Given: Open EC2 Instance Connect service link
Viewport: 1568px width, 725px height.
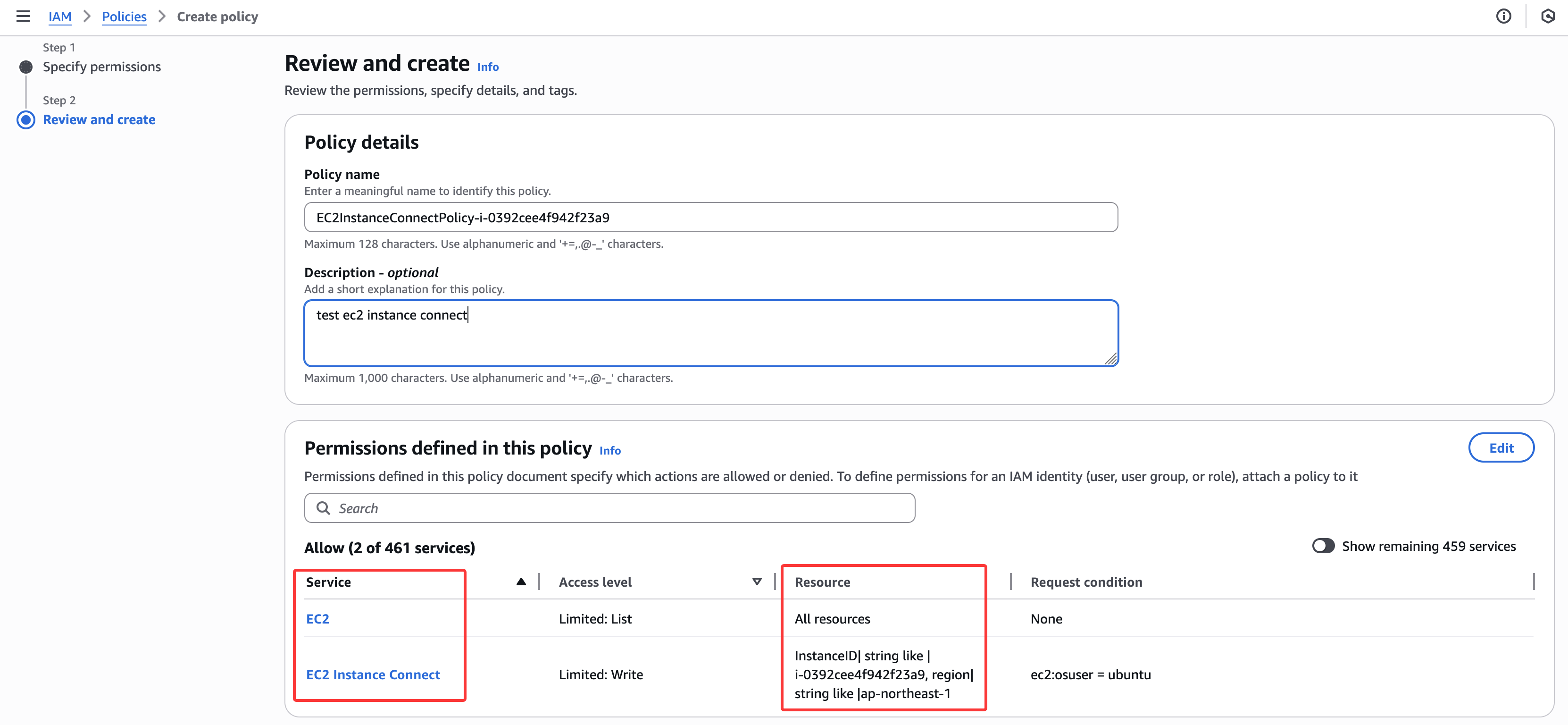Looking at the screenshot, I should click(373, 674).
